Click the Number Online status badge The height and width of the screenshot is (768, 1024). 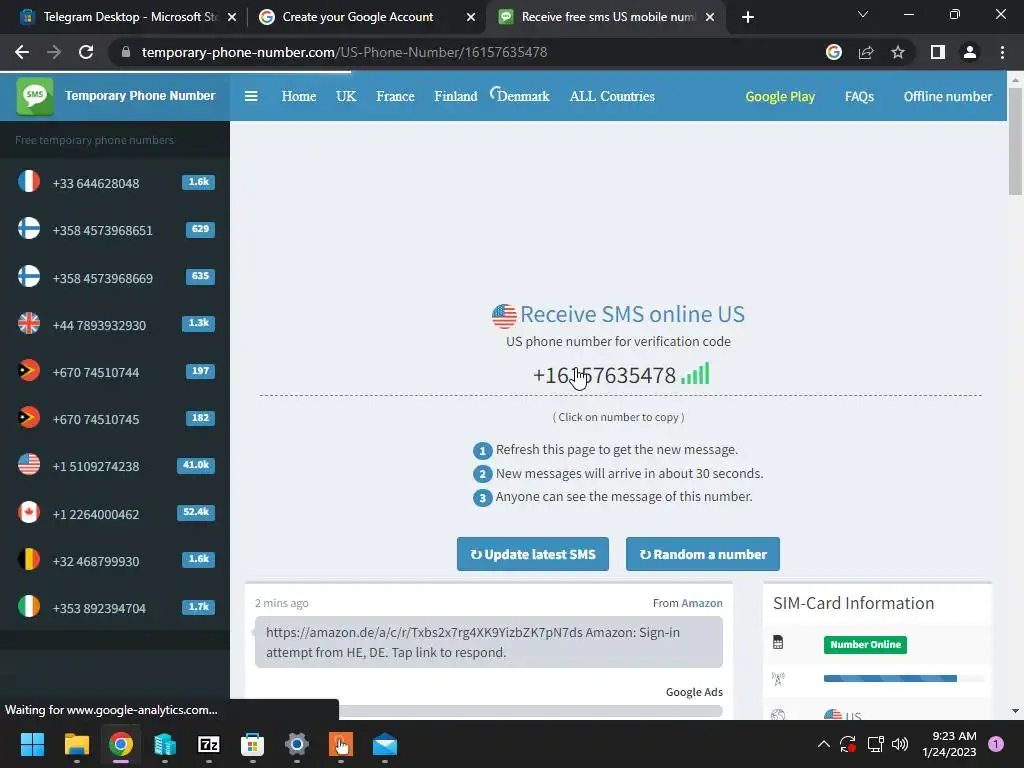pyautogui.click(x=865, y=645)
